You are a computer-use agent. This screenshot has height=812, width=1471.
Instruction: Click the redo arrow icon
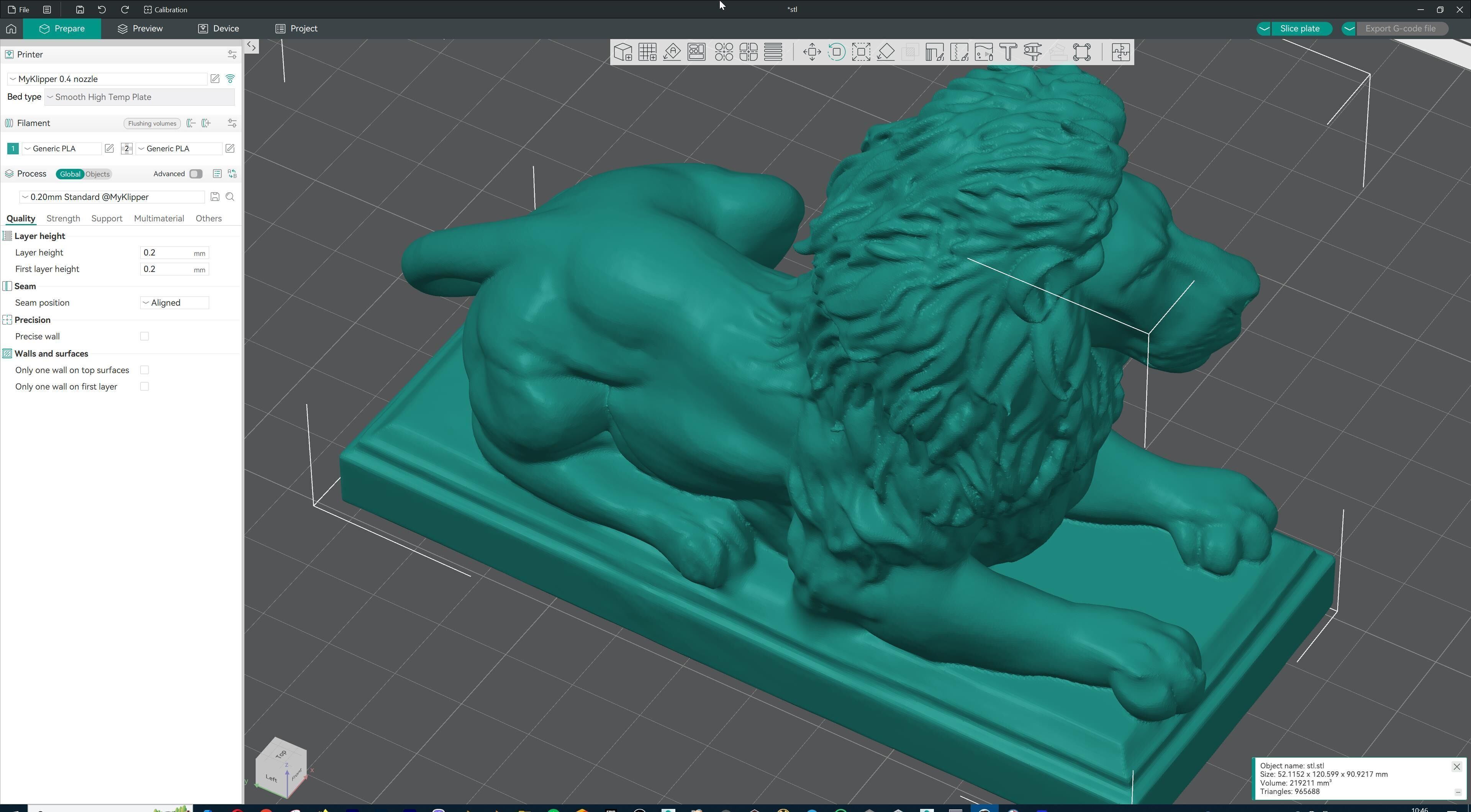pos(124,10)
